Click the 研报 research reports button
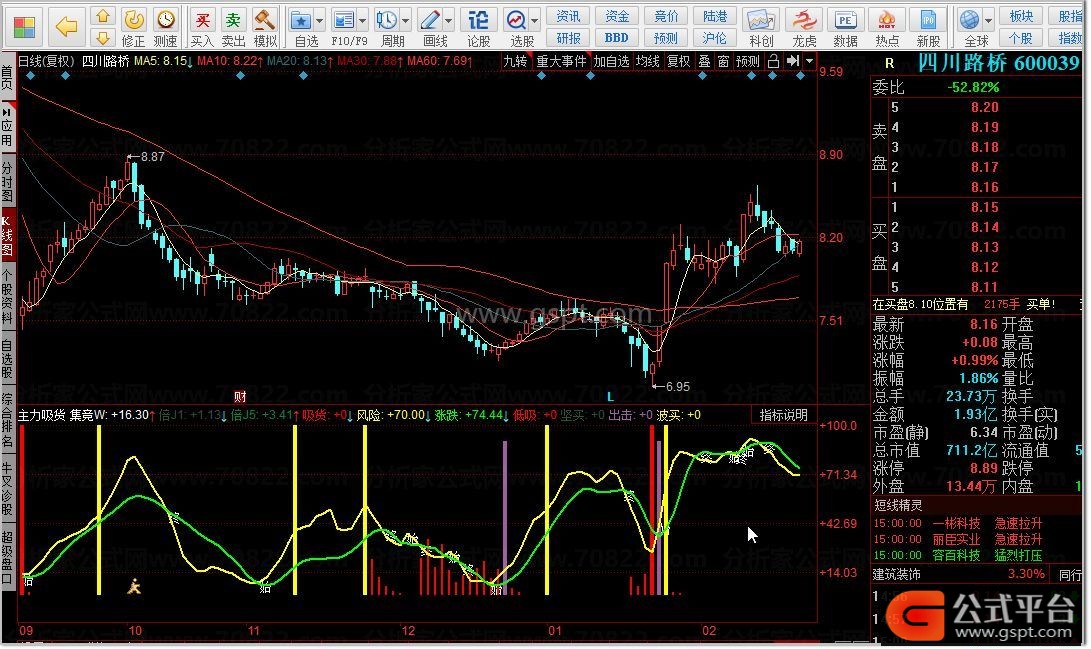Viewport: 1091px width, 649px height. pyautogui.click(x=568, y=38)
